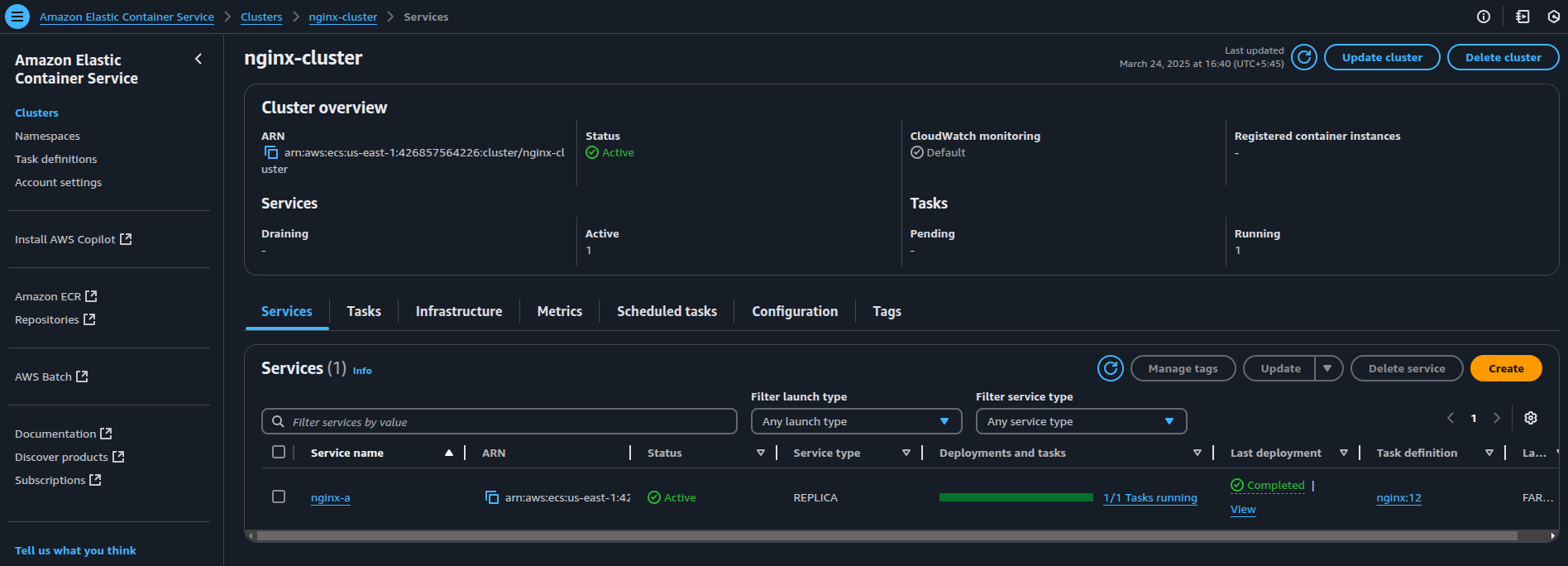This screenshot has height=566, width=1568.
Task: Switch to the Infrastructure tab
Action: [458, 311]
